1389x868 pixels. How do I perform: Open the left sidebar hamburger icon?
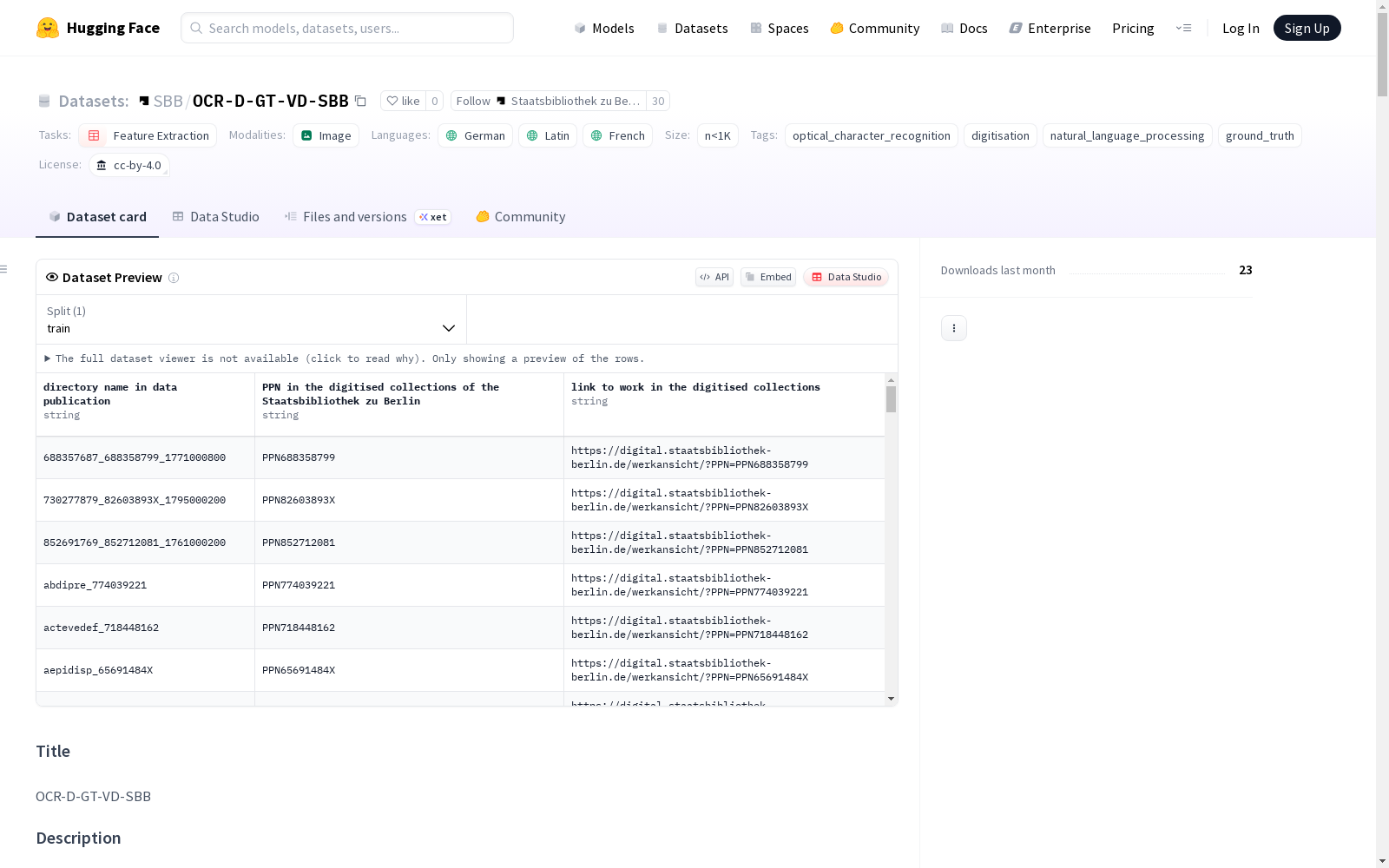click(x=4, y=269)
